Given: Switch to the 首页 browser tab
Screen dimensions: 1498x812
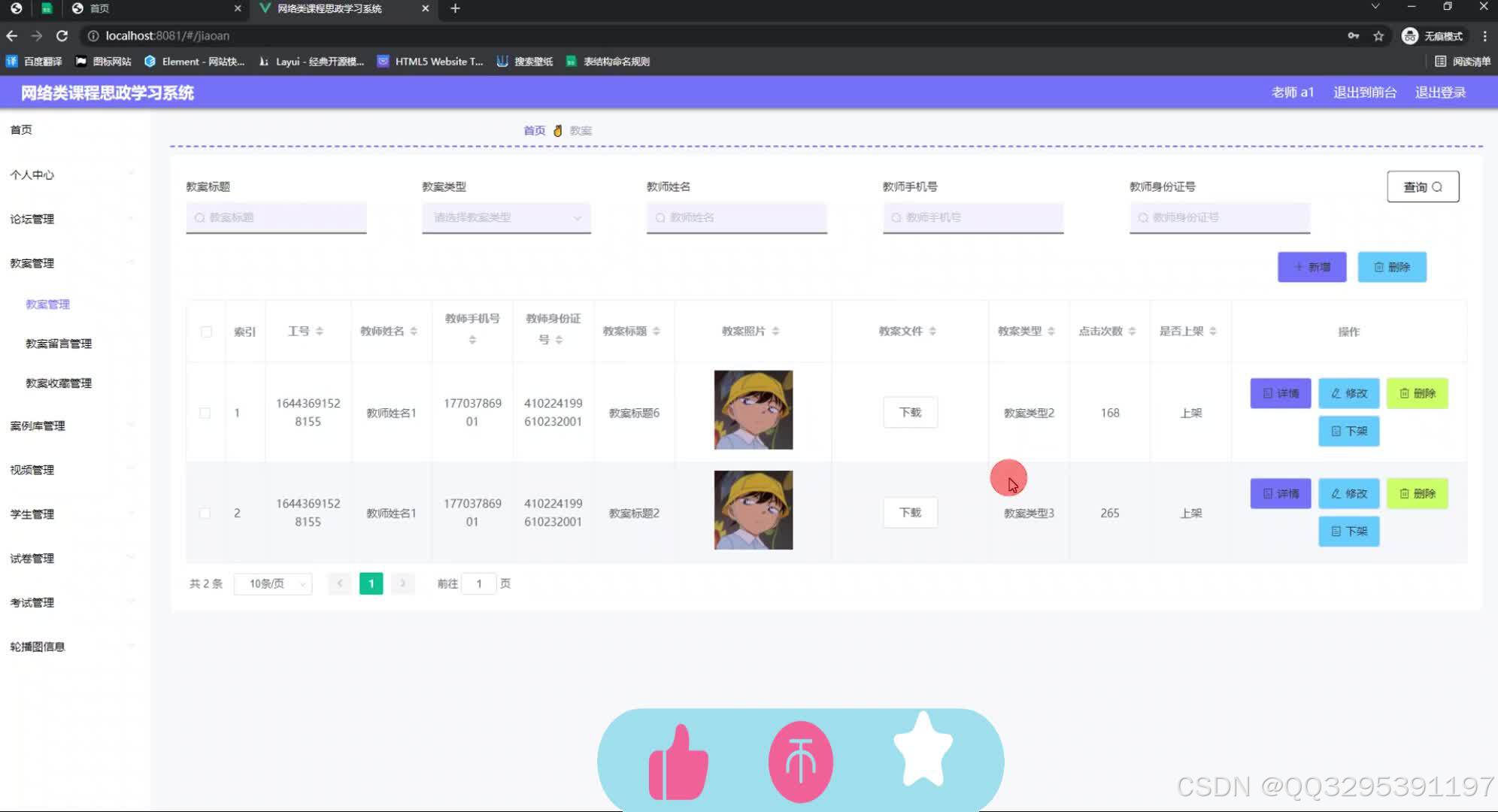Looking at the screenshot, I should (158, 8).
